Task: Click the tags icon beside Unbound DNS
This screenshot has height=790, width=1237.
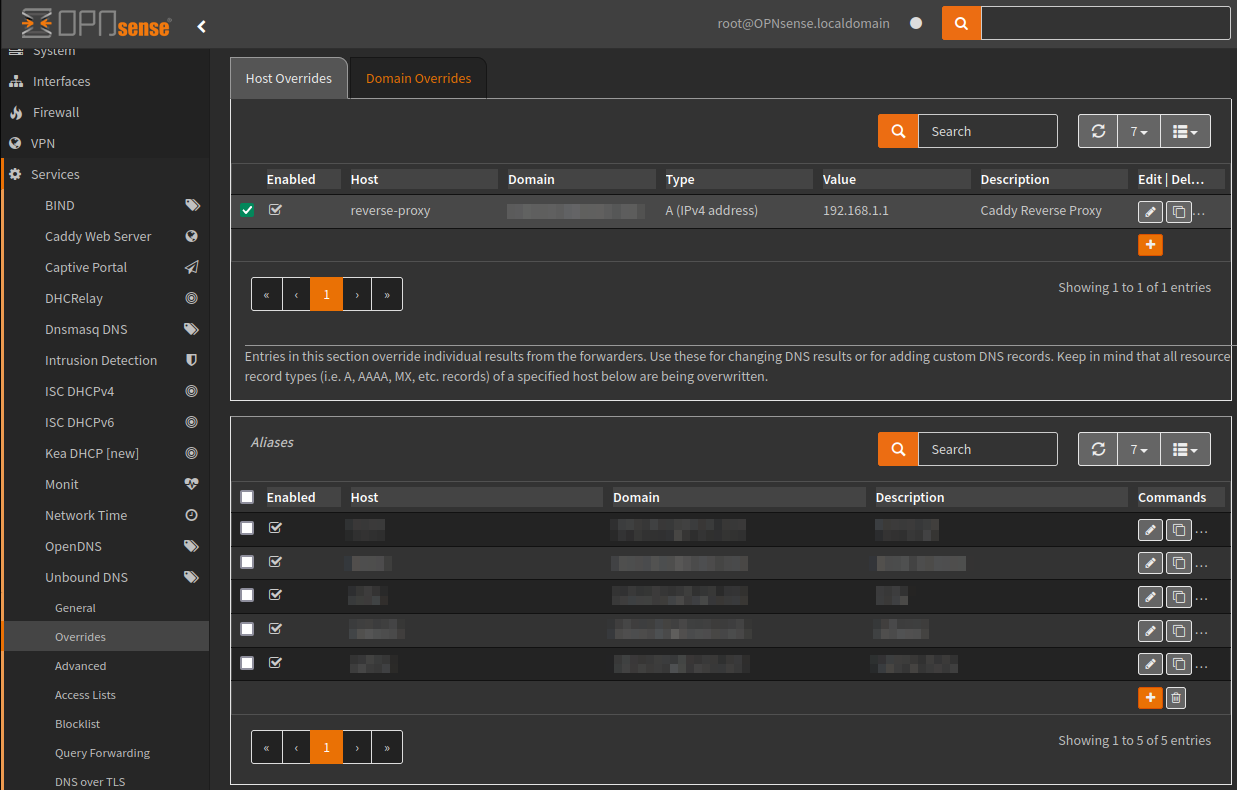Action: click(192, 577)
